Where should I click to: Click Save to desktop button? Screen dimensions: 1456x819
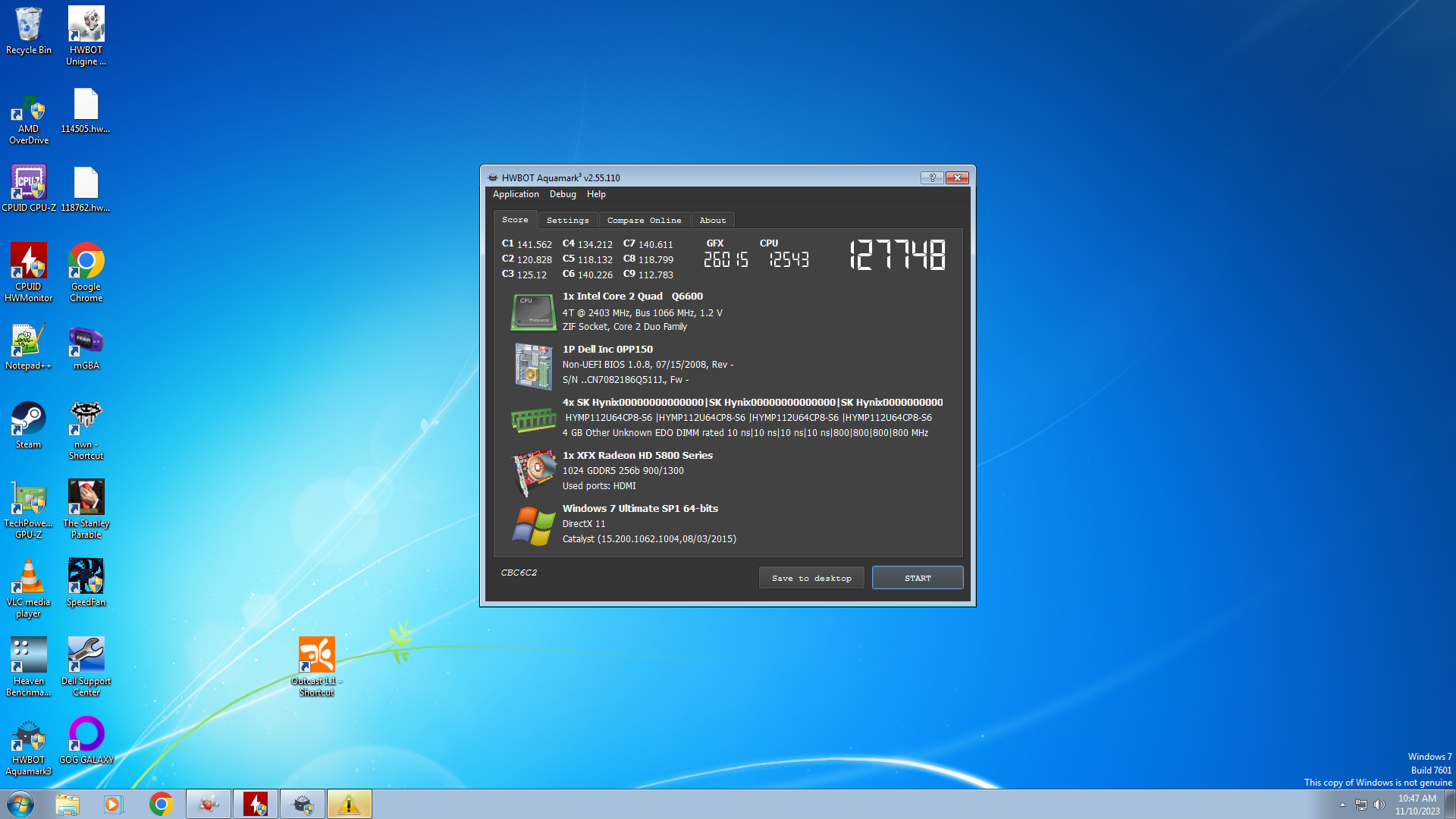[x=811, y=578]
